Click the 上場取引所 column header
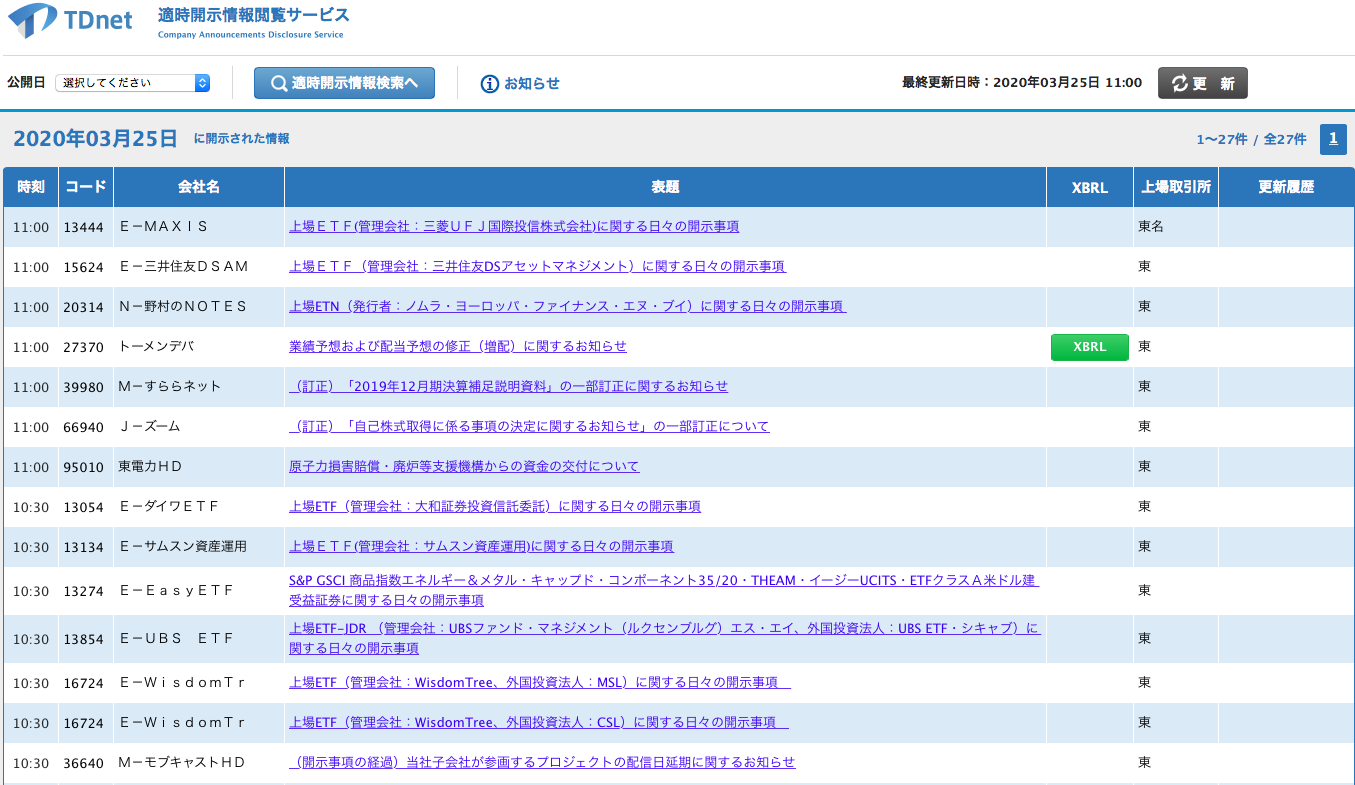Screen dimensions: 1355x785 [x=1176, y=187]
